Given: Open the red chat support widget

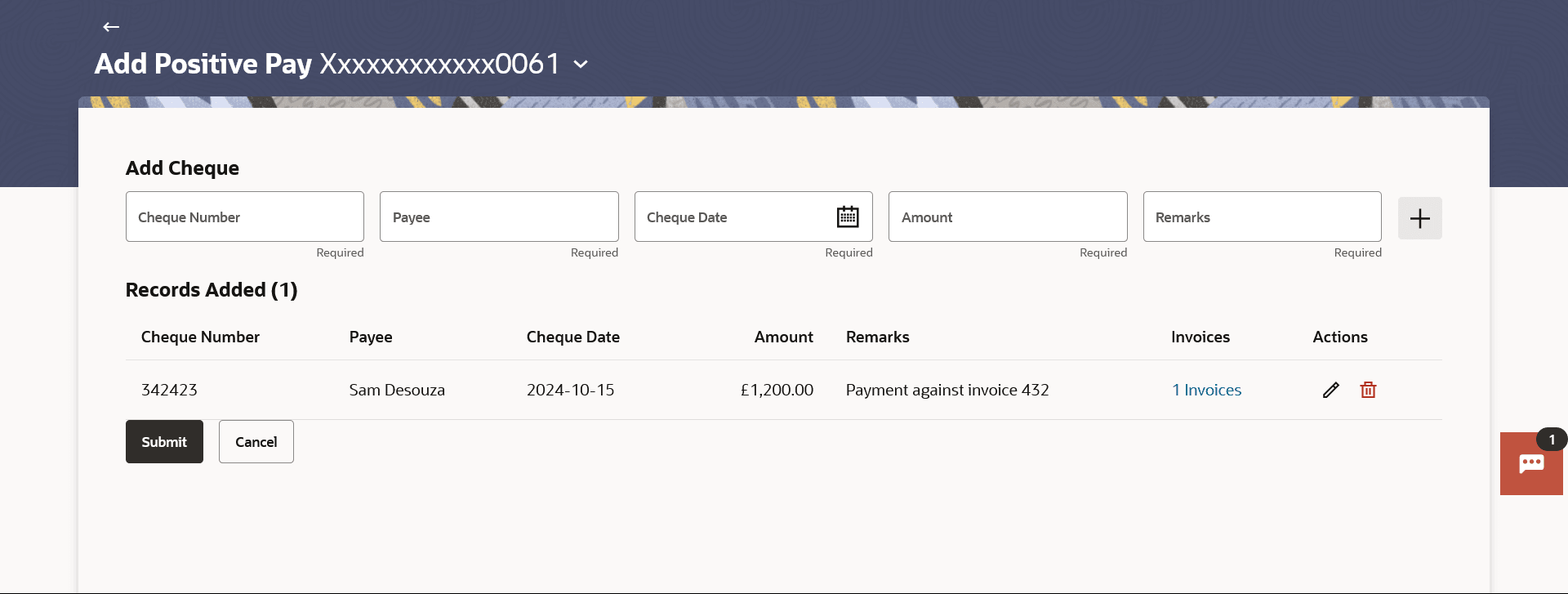Looking at the screenshot, I should 1530,463.
